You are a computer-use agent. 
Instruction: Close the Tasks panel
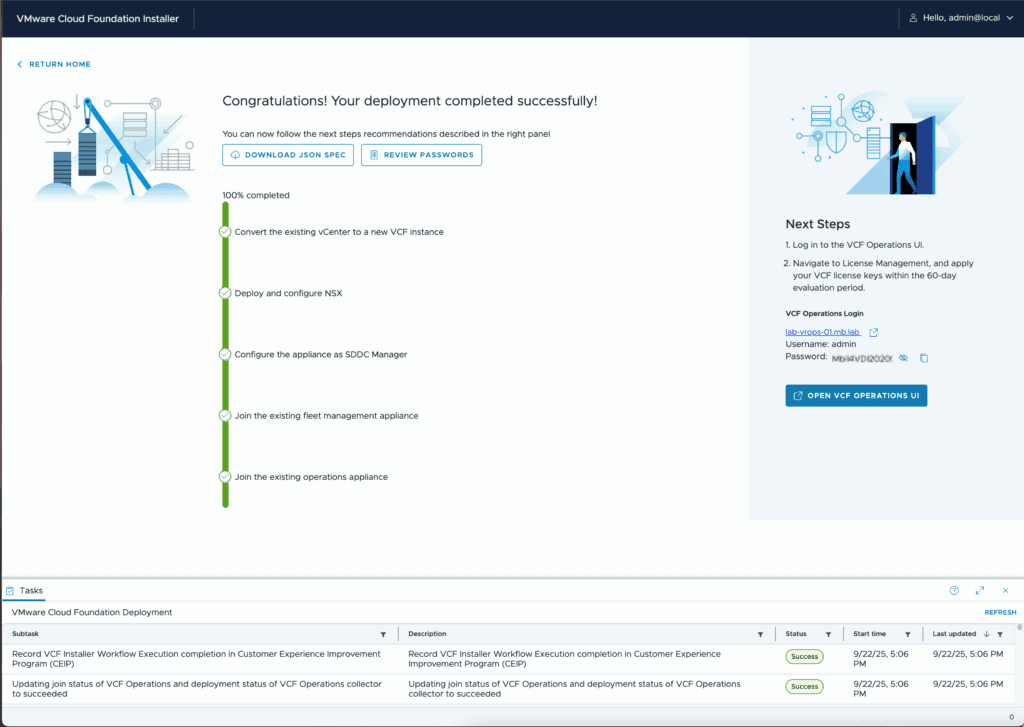point(1006,590)
